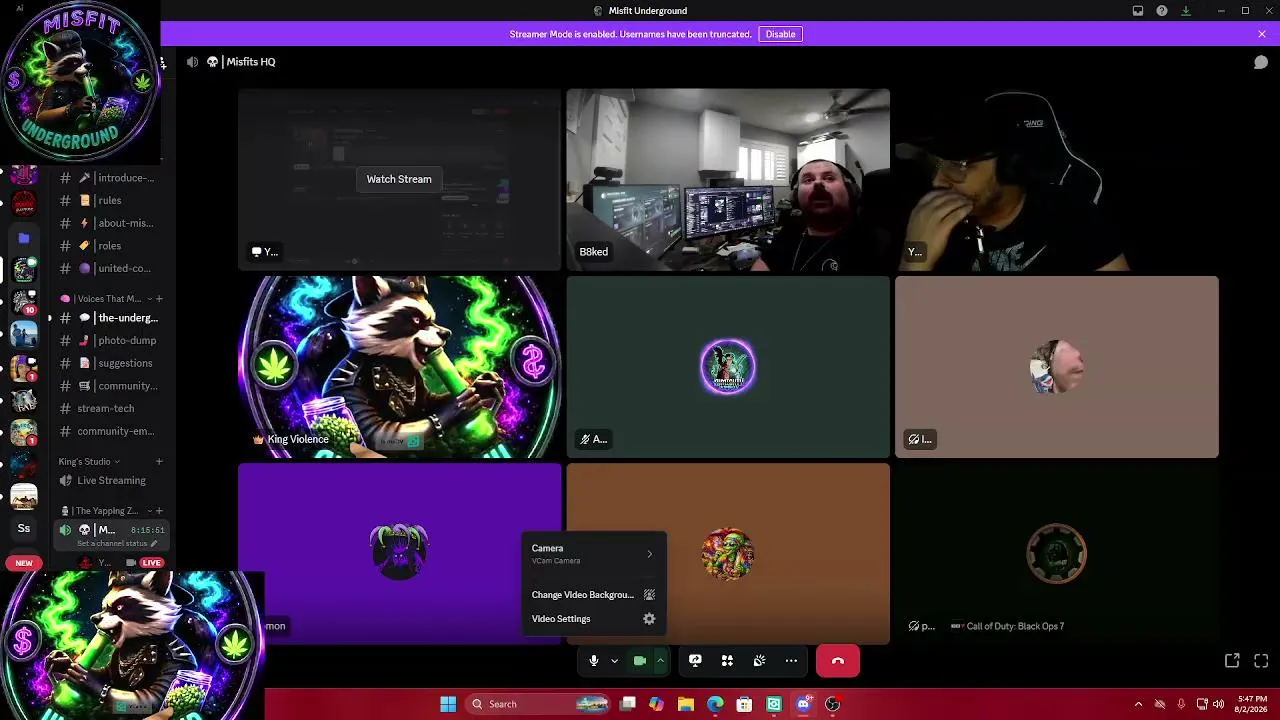
Task: Select King Violence's video tile
Action: (400, 367)
